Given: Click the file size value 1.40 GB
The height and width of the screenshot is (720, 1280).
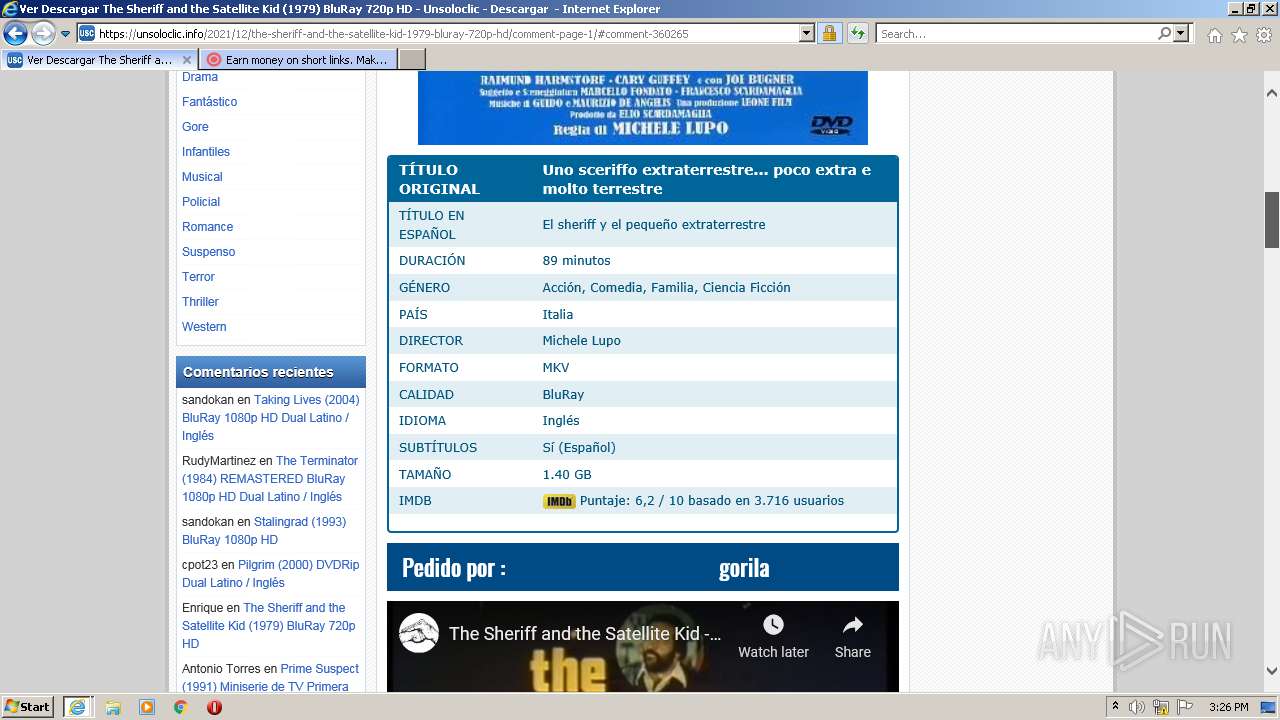Looking at the screenshot, I should point(567,475).
